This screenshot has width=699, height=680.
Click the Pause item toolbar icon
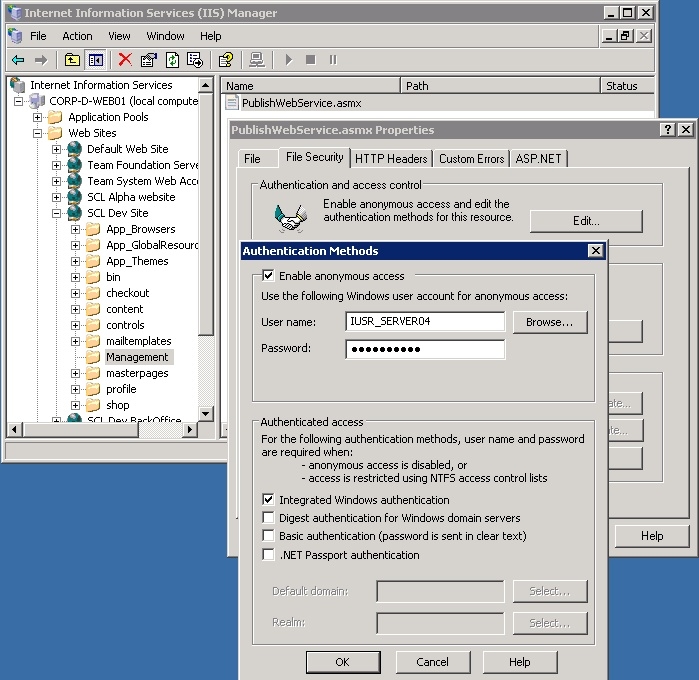coord(333,60)
